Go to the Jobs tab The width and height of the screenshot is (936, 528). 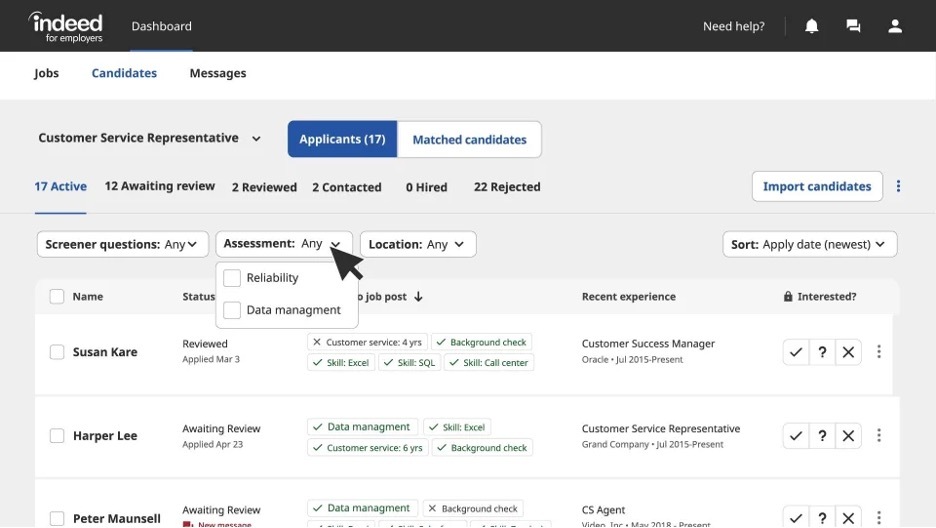[x=47, y=73]
